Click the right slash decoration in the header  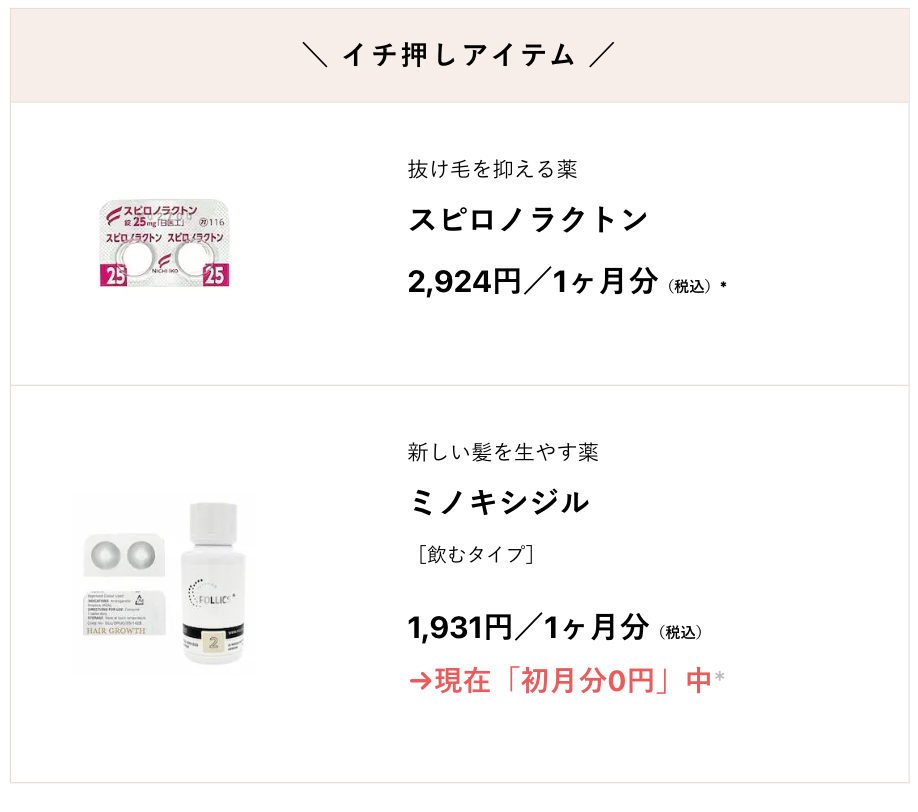600,56
